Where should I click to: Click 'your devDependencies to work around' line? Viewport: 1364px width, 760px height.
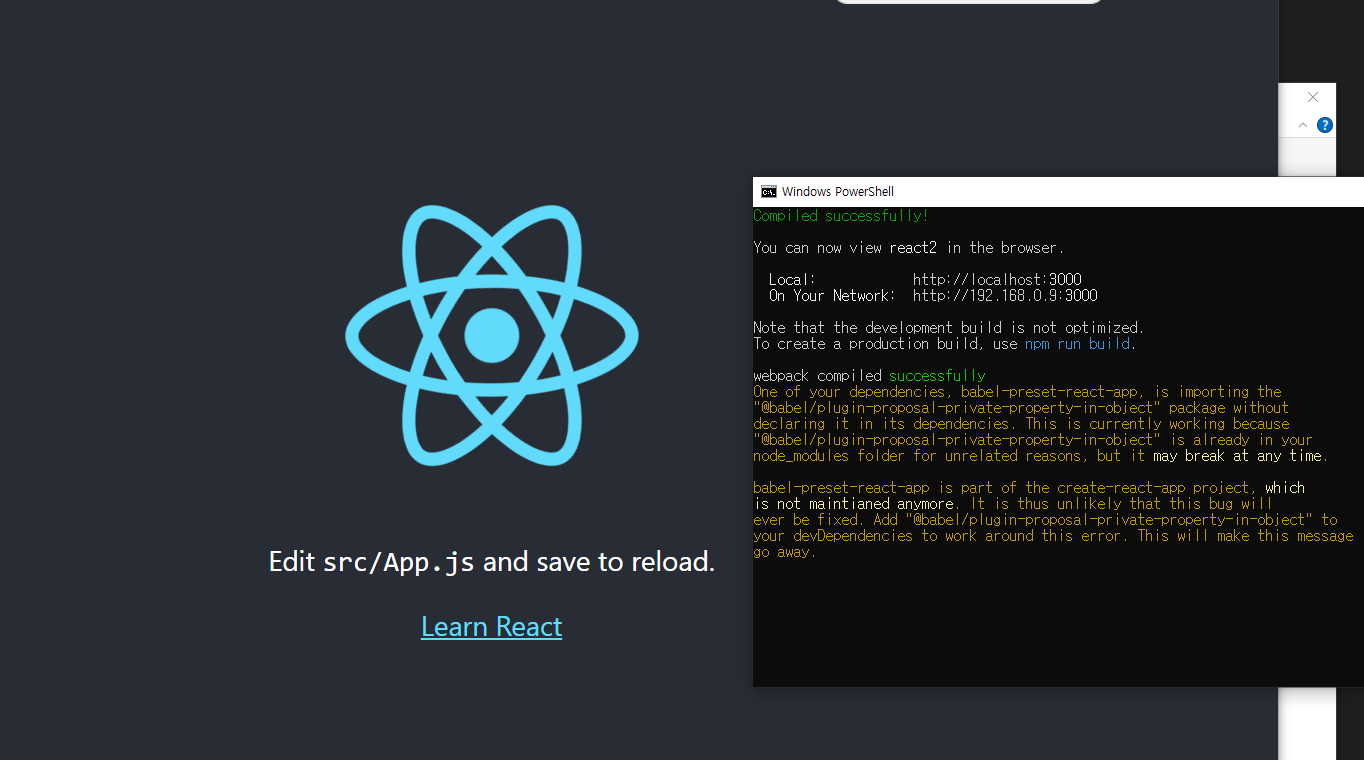tap(1053, 536)
